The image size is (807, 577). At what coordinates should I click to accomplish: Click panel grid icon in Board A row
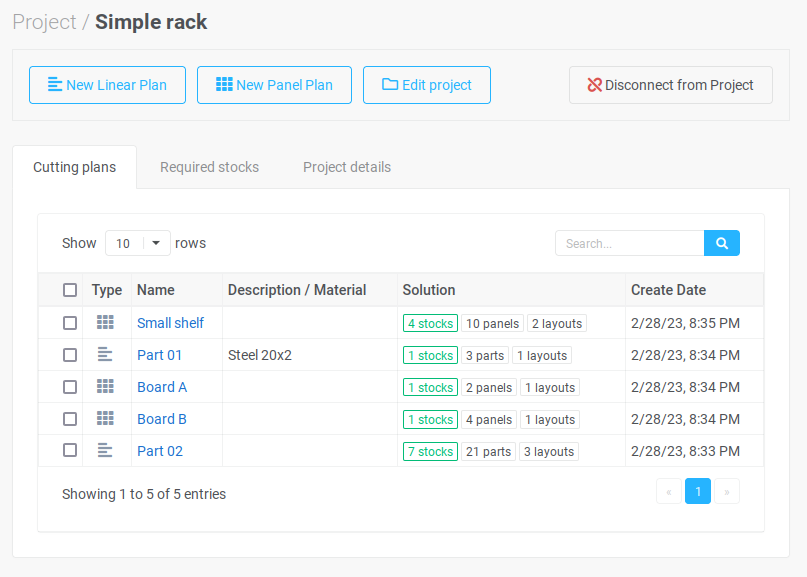106,387
